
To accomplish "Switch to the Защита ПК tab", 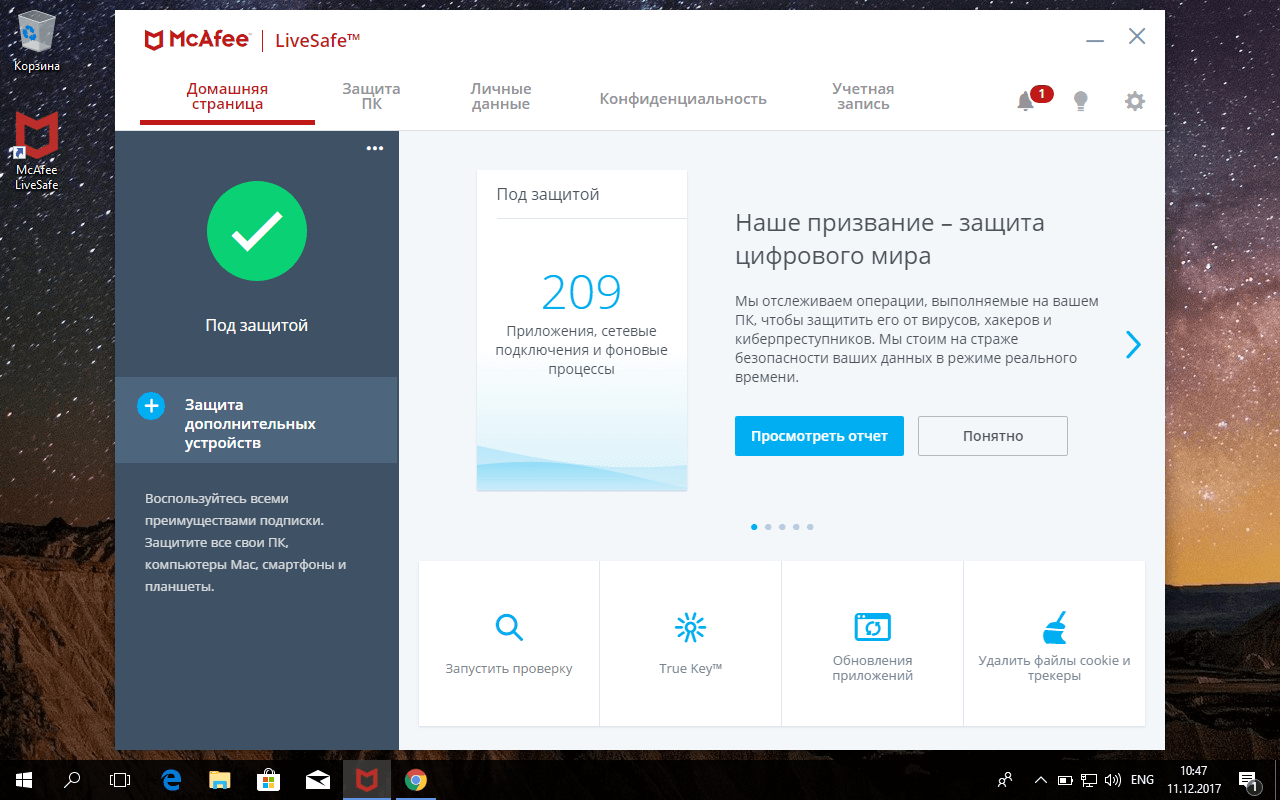I will click(371, 97).
